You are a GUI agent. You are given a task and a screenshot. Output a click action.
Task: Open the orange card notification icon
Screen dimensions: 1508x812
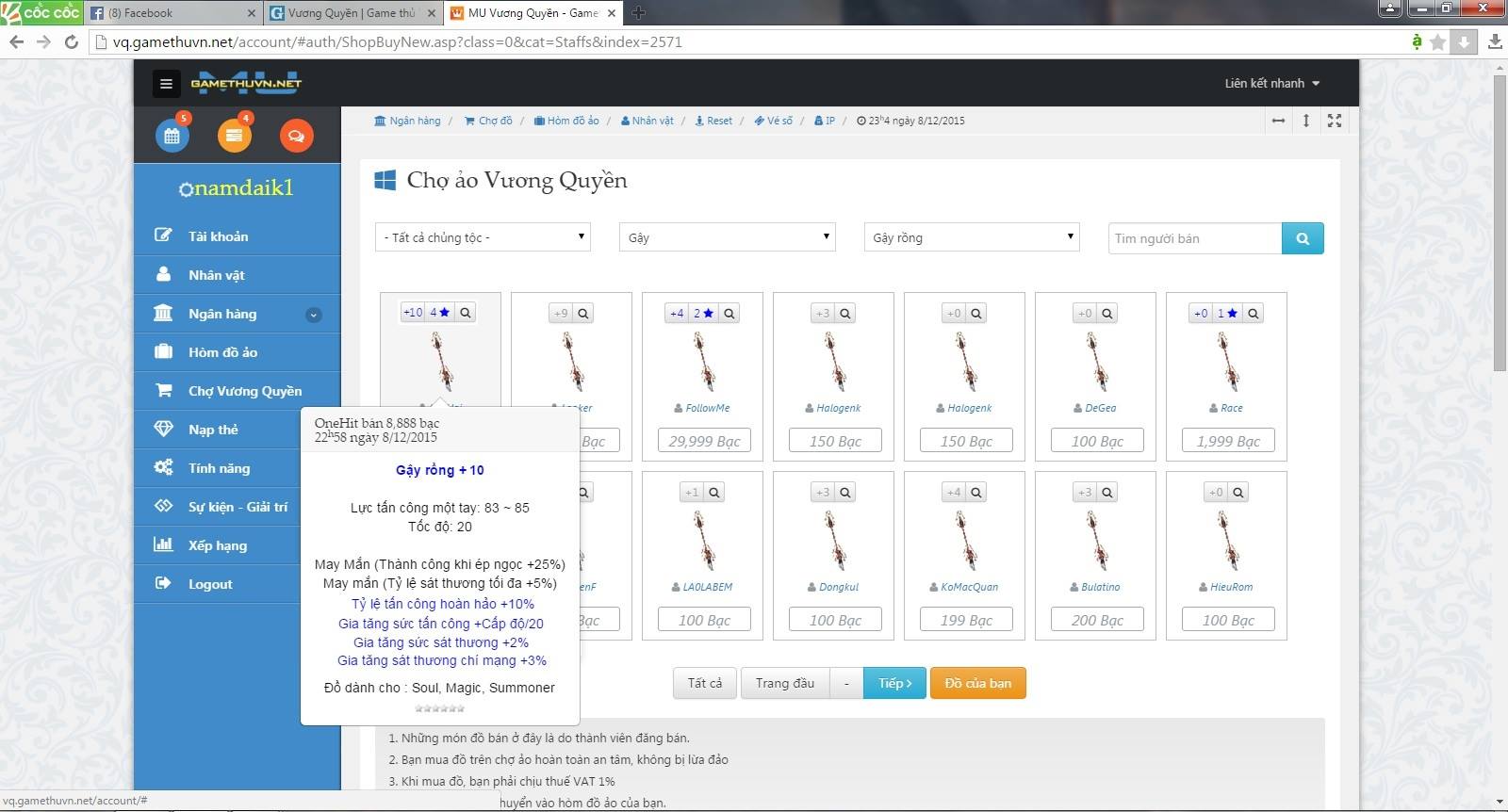tap(234, 136)
